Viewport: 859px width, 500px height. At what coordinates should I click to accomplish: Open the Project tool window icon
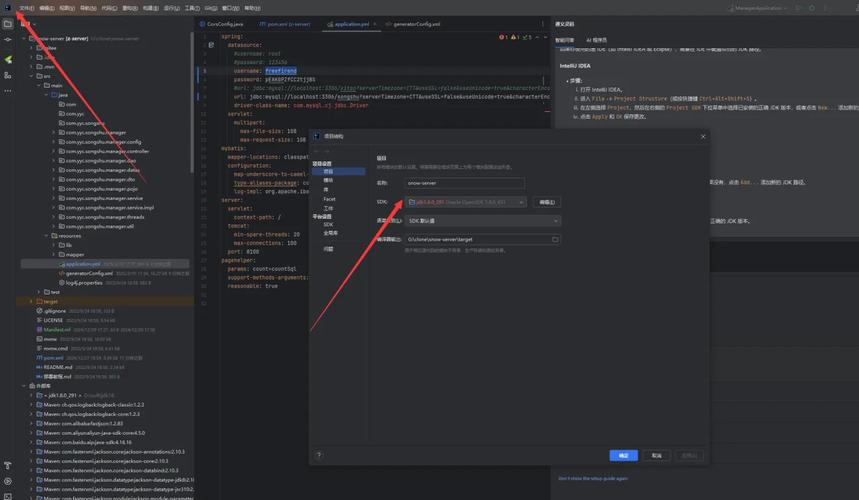(8, 24)
